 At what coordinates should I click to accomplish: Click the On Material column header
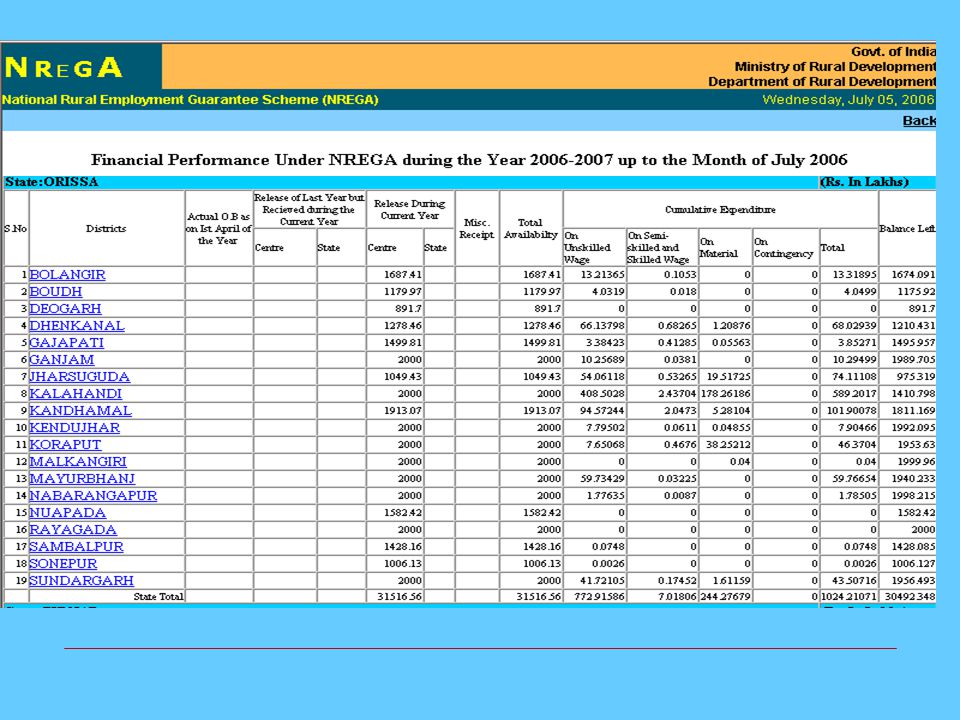pos(719,247)
